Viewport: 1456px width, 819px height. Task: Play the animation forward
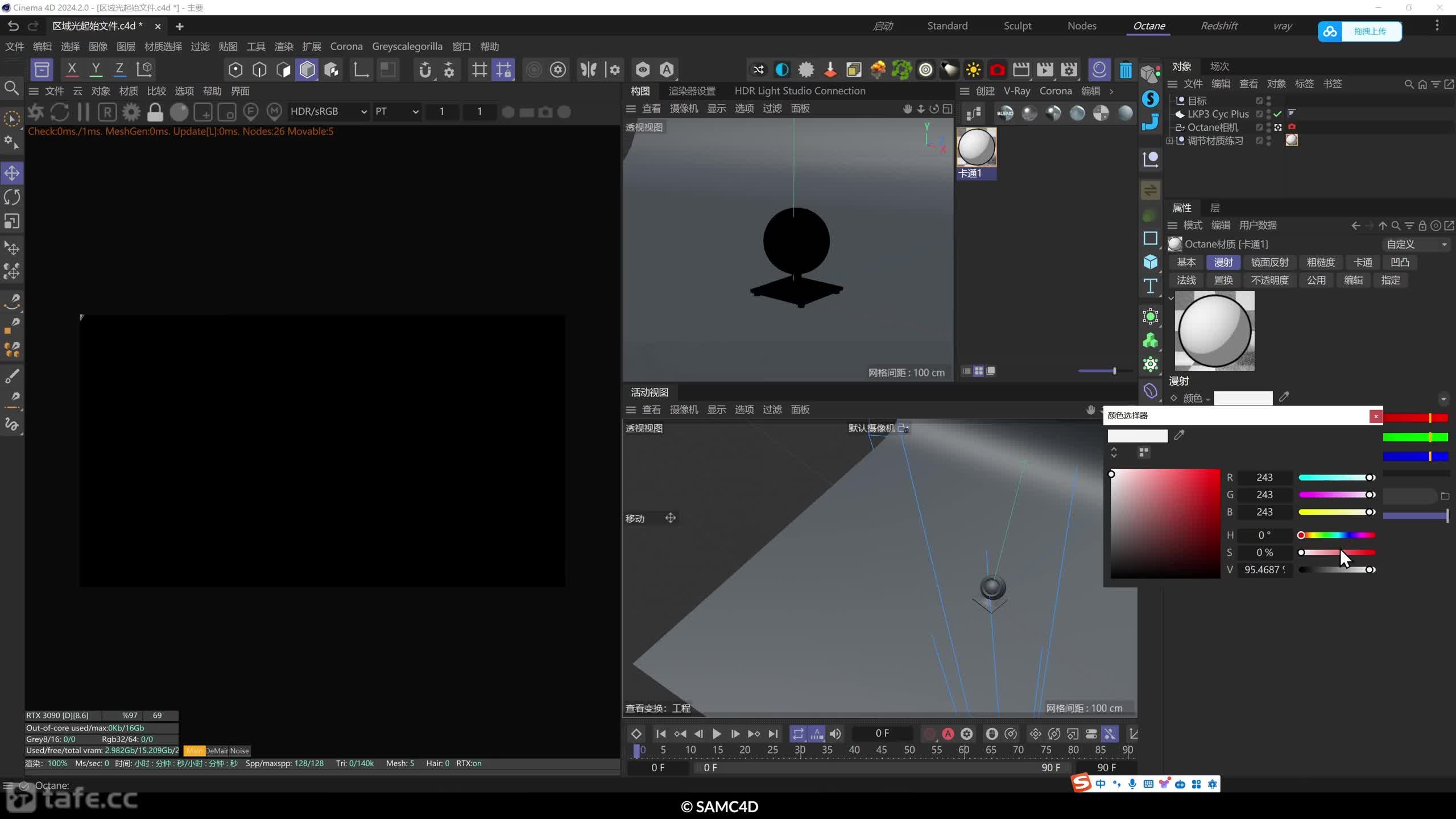tap(717, 734)
